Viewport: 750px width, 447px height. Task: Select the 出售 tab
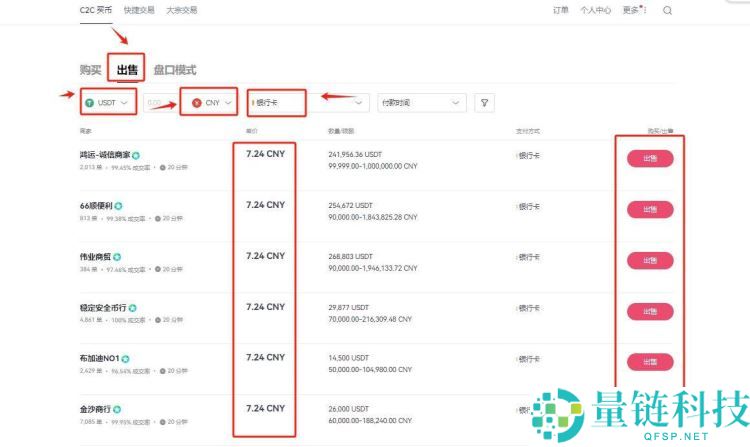pos(127,70)
